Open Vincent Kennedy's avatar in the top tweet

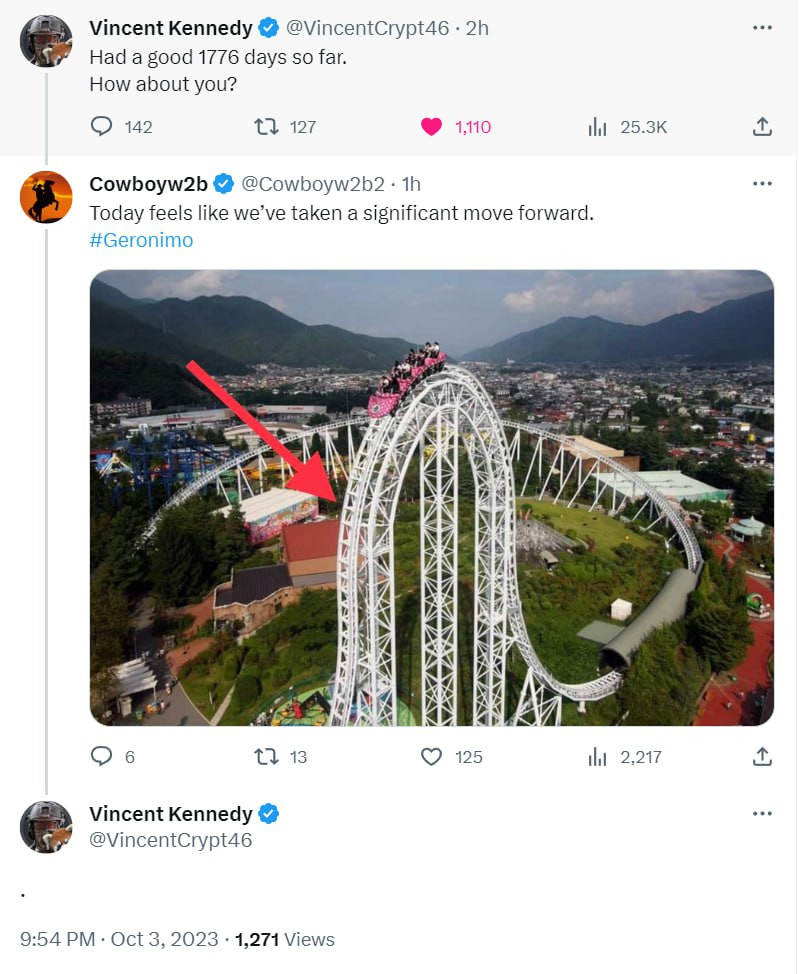point(46,41)
